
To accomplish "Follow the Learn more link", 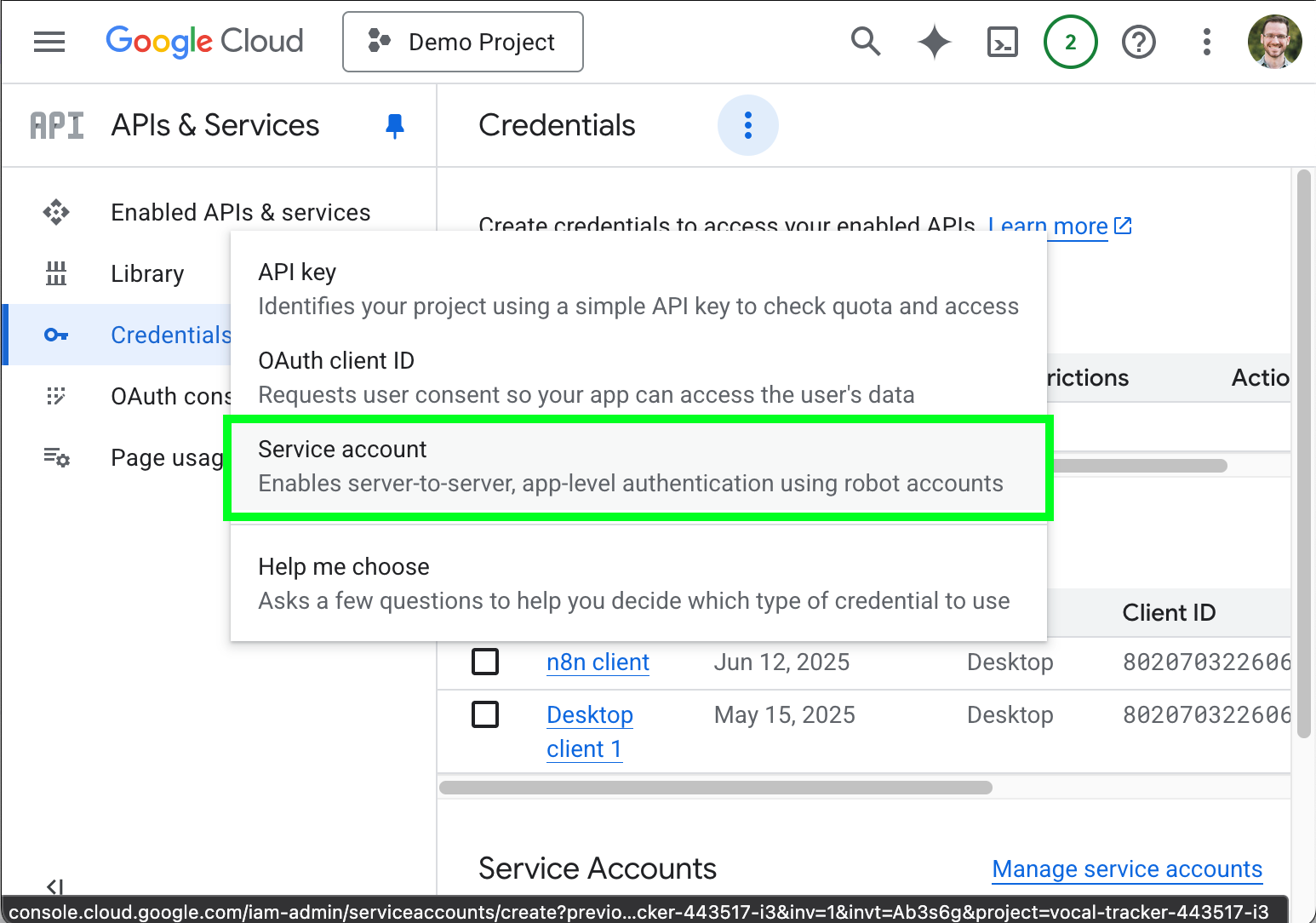I will (1049, 226).
